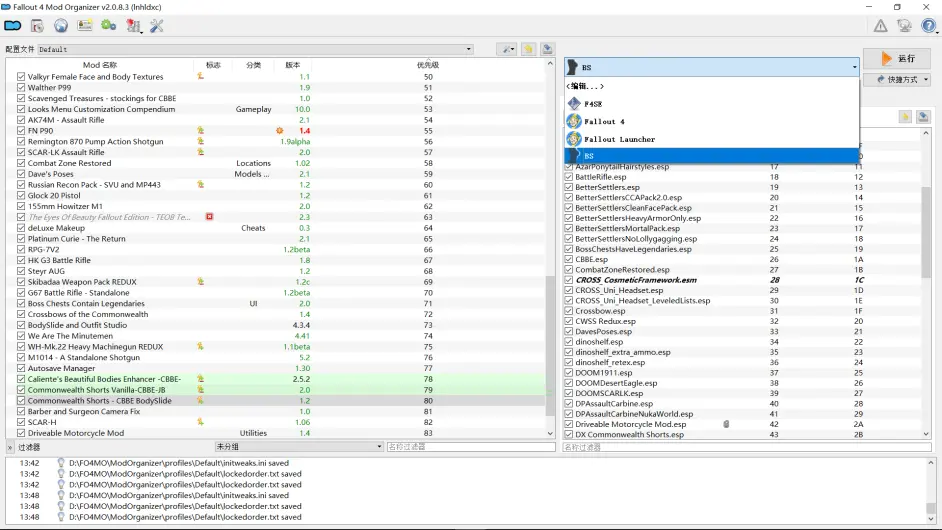
Task: Click the flag icon on Caliente's Beautiful Bodies row
Action: point(201,379)
